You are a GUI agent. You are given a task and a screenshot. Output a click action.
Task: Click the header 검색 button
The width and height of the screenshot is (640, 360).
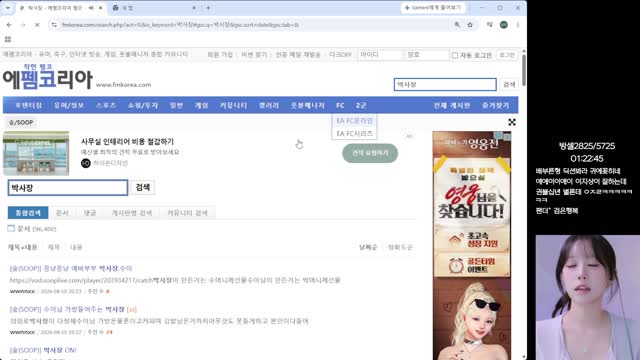coord(509,84)
